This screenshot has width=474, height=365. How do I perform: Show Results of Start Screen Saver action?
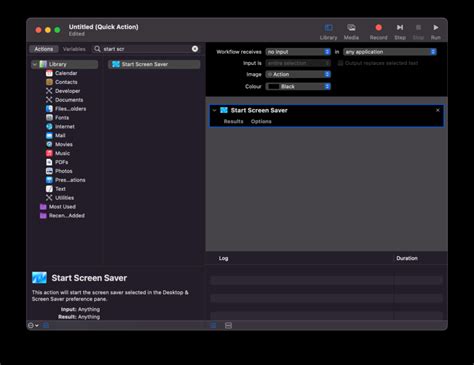click(x=233, y=121)
